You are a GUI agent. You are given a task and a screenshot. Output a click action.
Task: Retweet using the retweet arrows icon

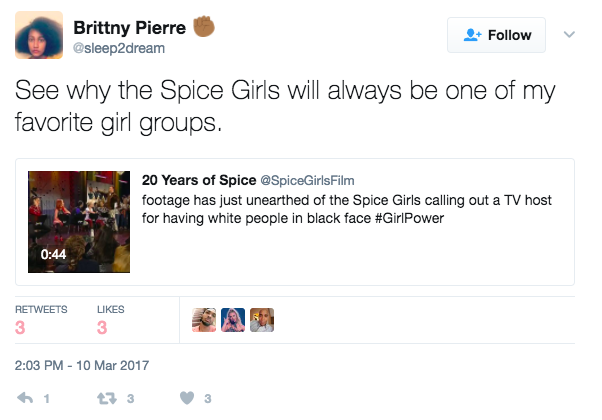click(x=107, y=398)
